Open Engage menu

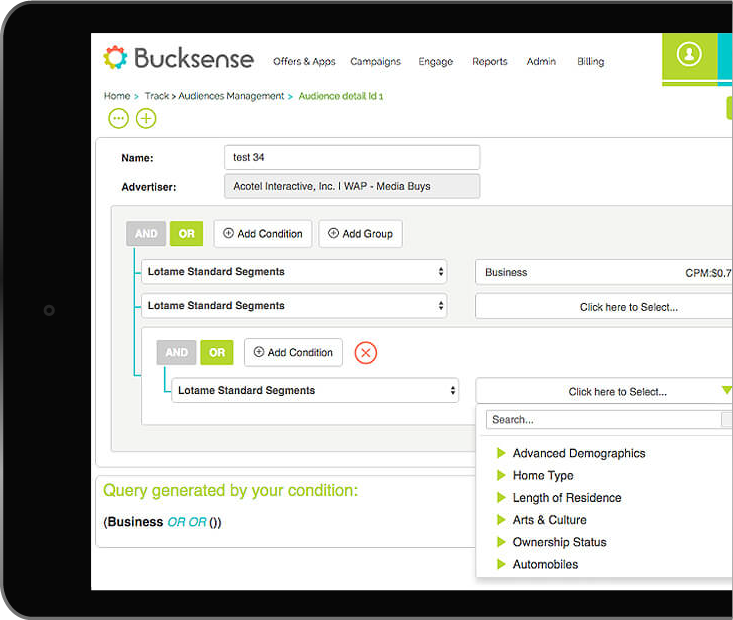coord(436,61)
